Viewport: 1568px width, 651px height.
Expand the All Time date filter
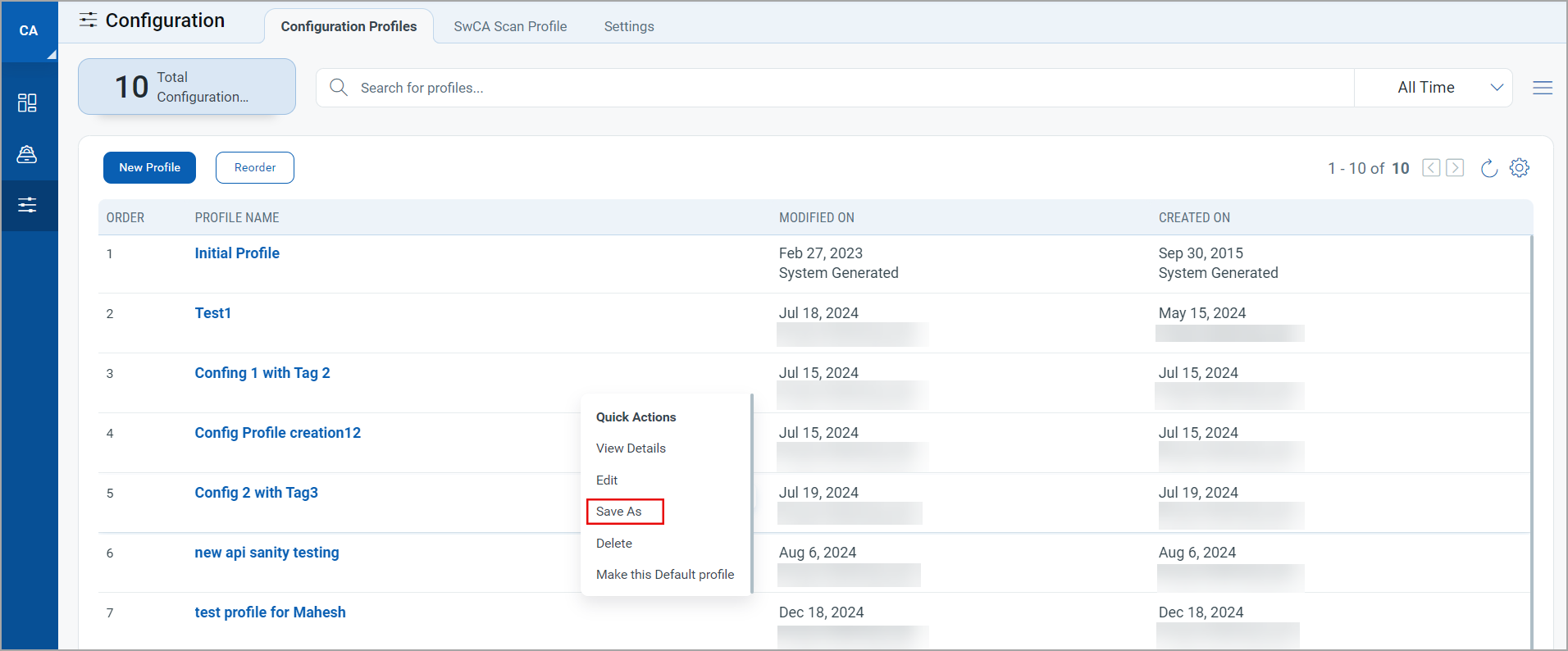[x=1433, y=88]
